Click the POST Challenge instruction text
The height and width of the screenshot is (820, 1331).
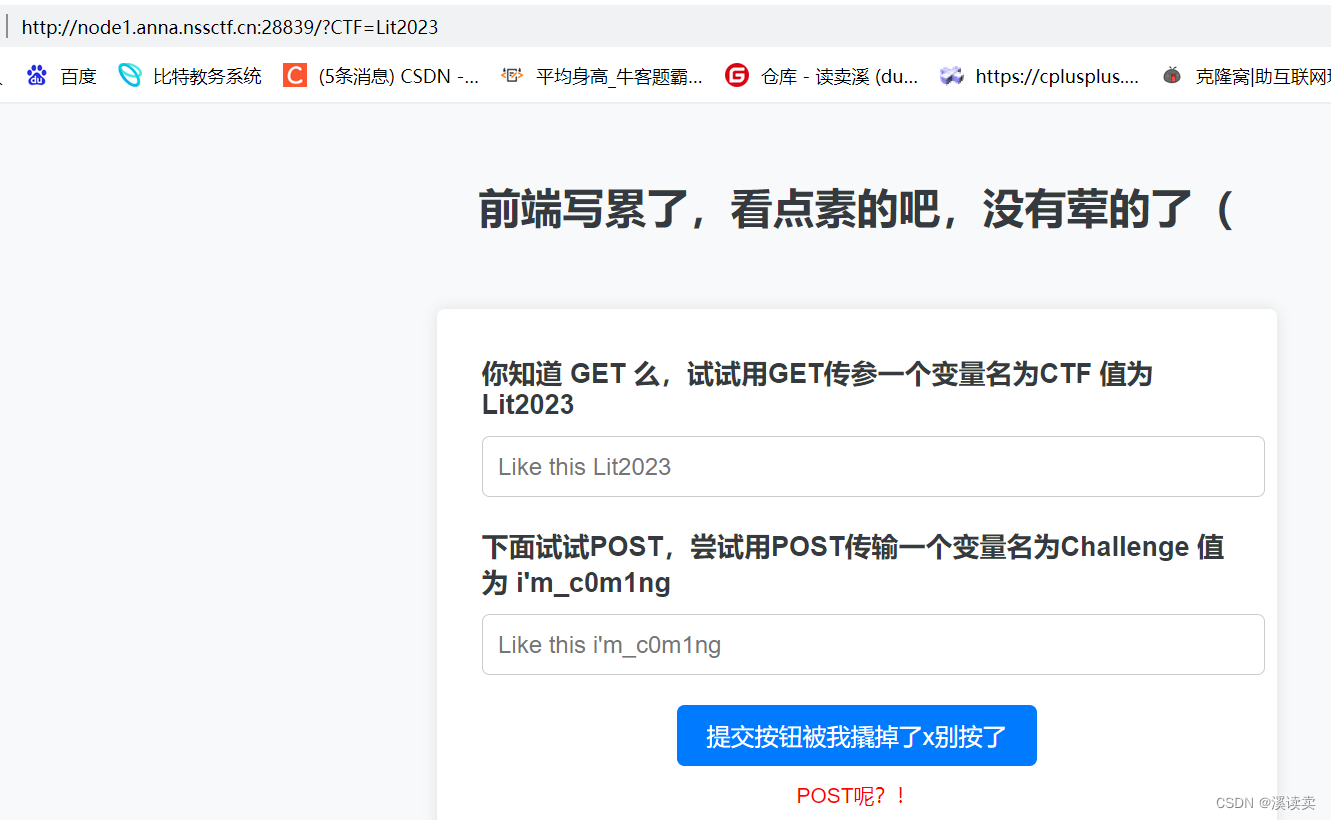click(853, 564)
